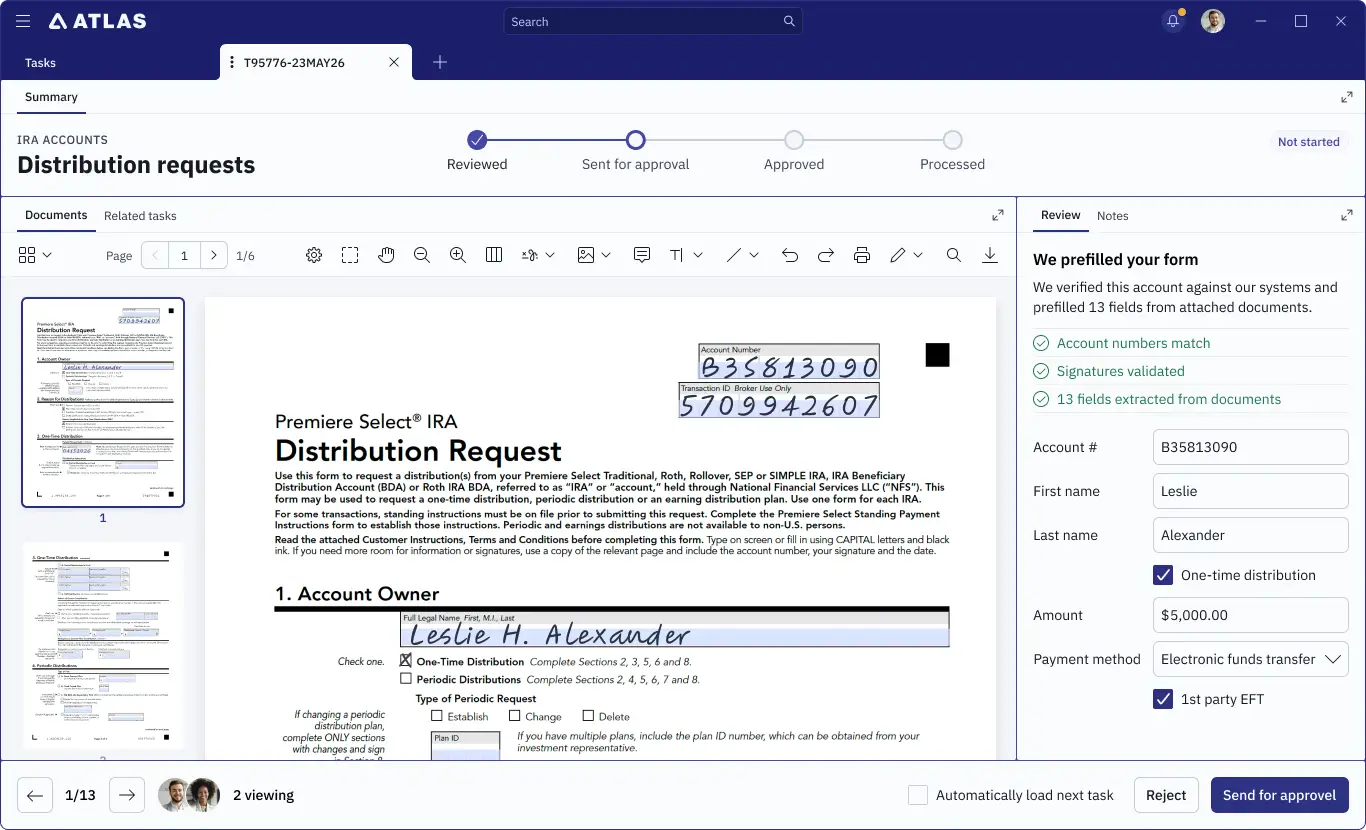The image size is (1366, 830).
Task: Click the Sent for approval step
Action: click(x=636, y=140)
